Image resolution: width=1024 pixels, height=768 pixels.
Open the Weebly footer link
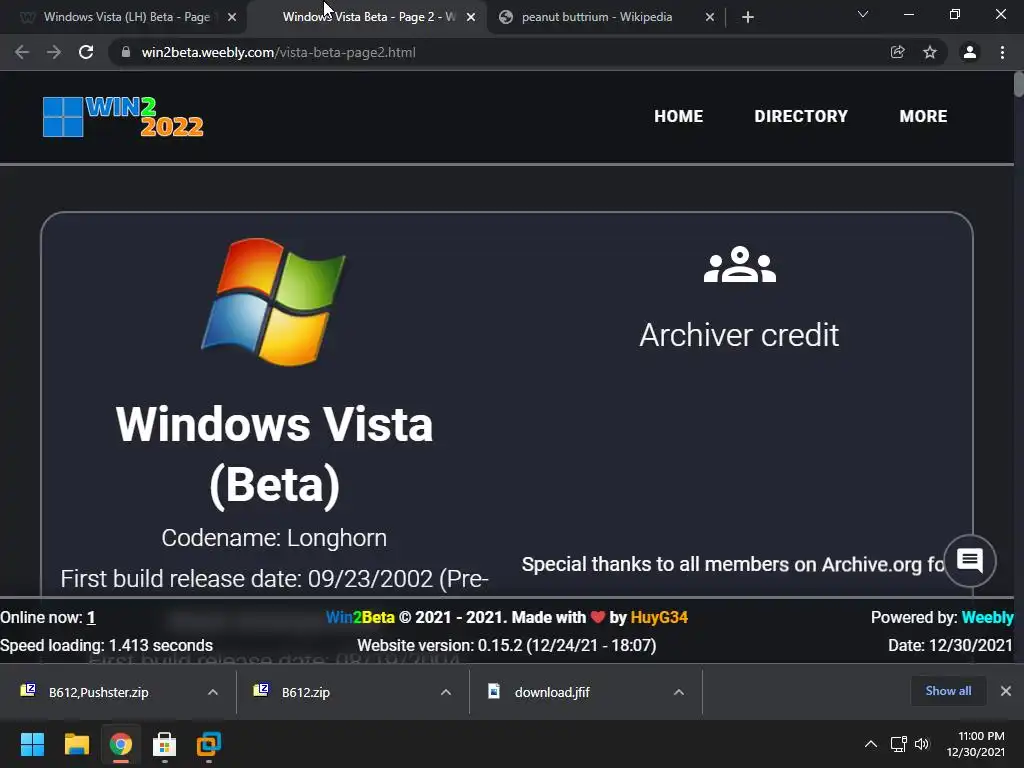tap(987, 618)
